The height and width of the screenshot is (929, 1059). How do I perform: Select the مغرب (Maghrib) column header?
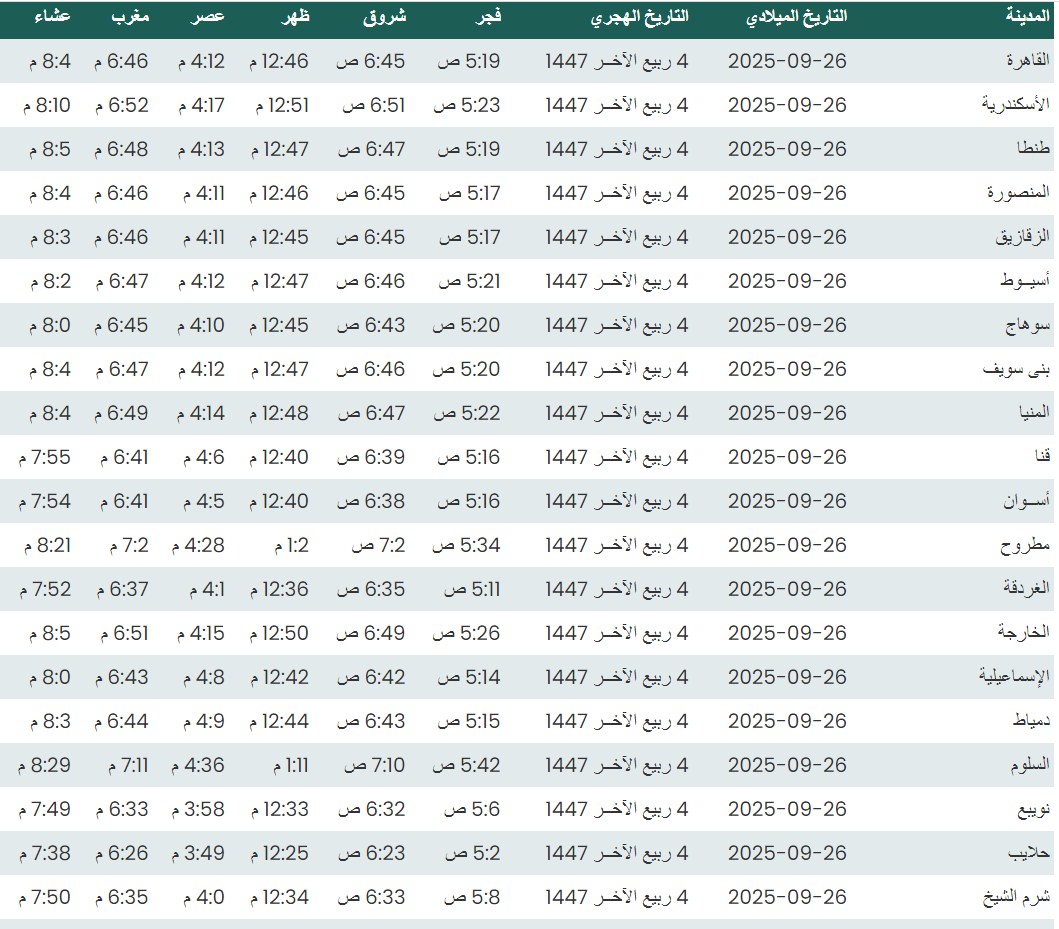[x=128, y=16]
